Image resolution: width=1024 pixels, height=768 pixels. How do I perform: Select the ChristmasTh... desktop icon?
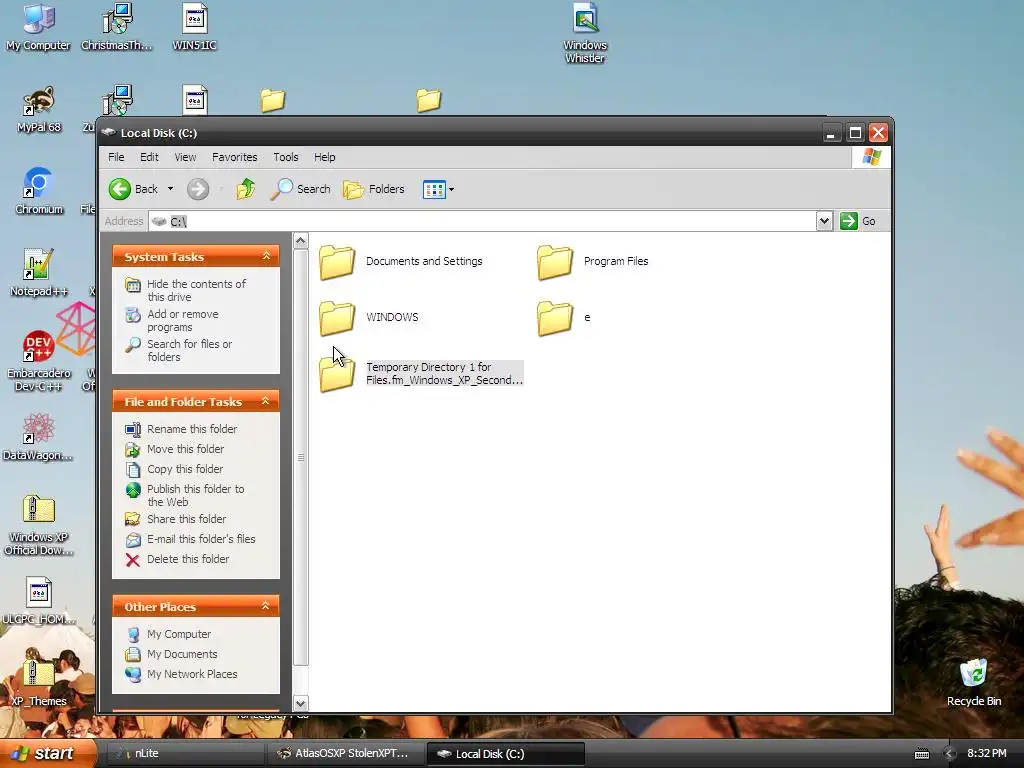pyautogui.click(x=117, y=27)
